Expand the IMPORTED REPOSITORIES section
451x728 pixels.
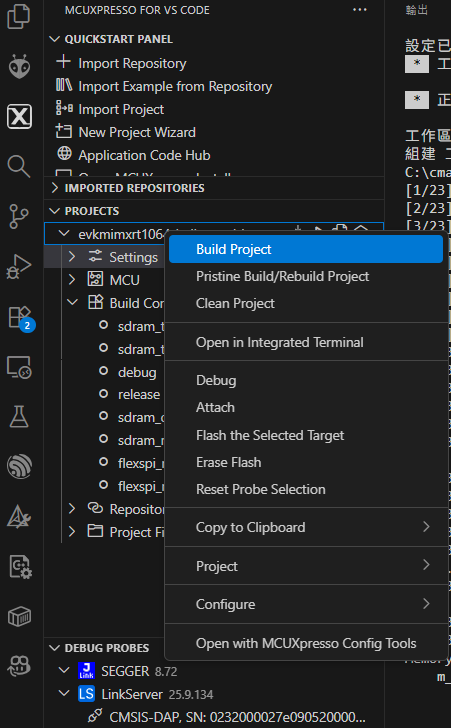click(55, 188)
